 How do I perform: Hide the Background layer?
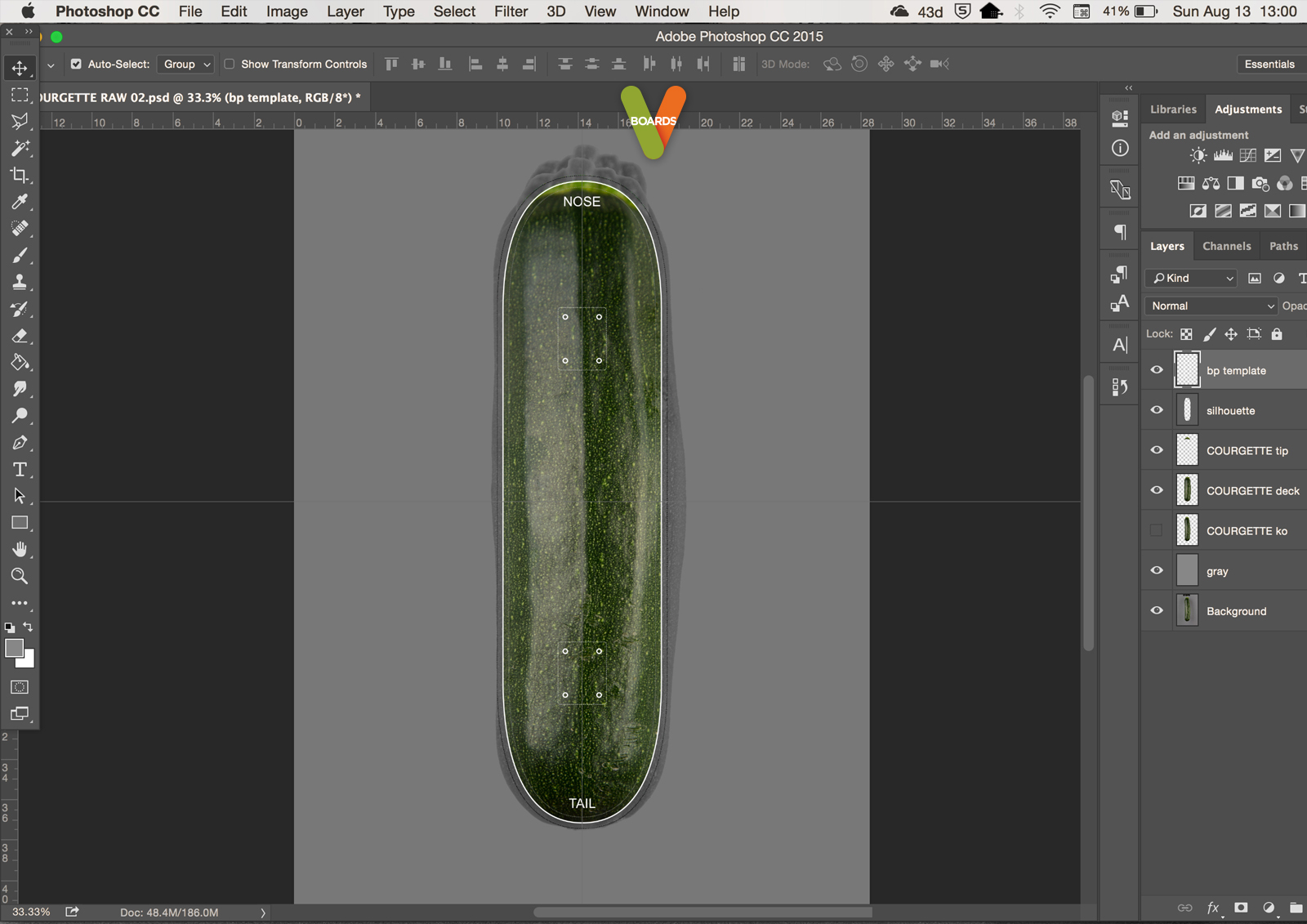pos(1157,610)
